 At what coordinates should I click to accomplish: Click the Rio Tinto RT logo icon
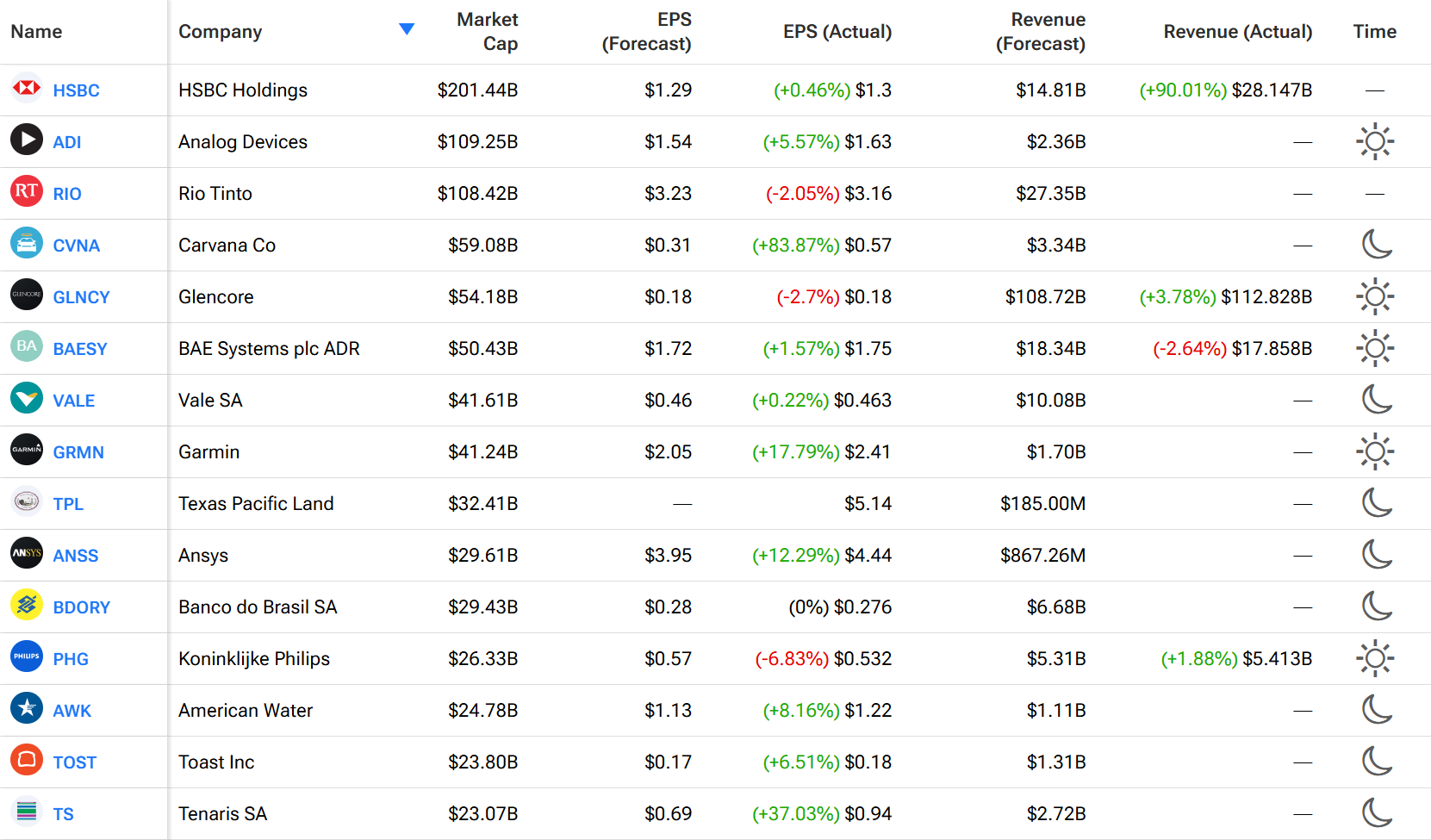27,191
